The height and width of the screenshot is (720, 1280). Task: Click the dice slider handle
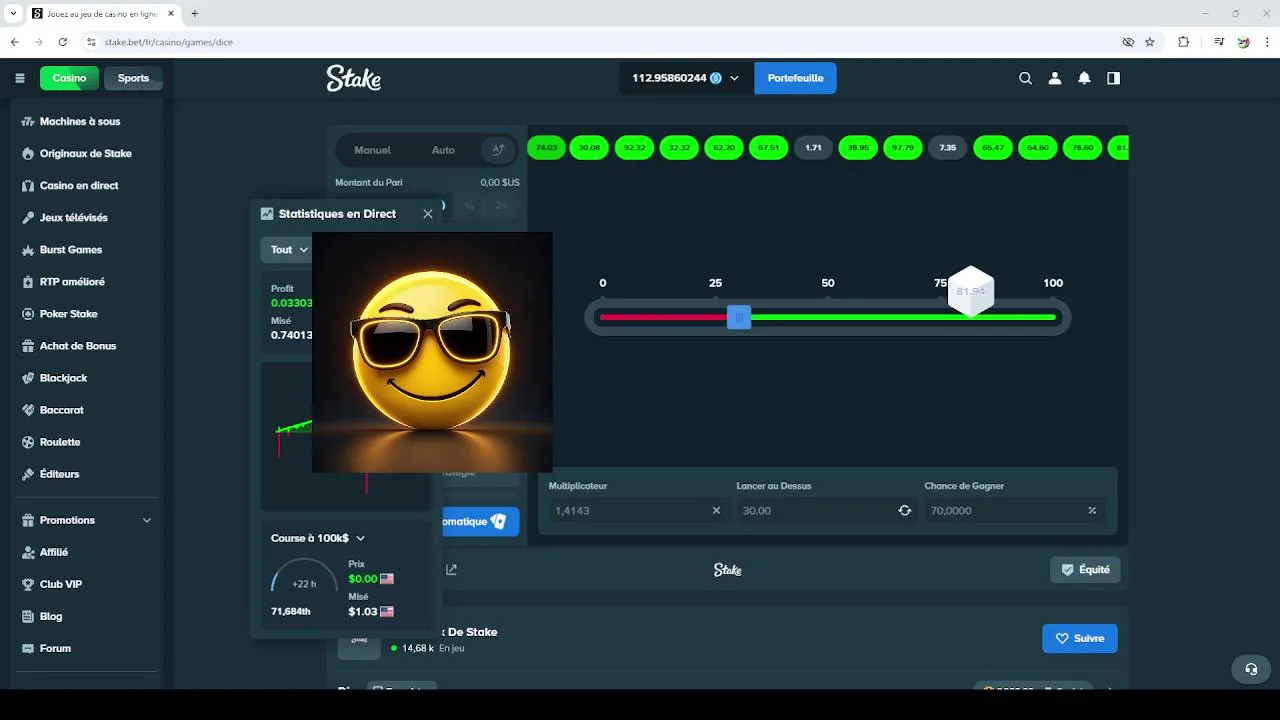pyautogui.click(x=739, y=317)
